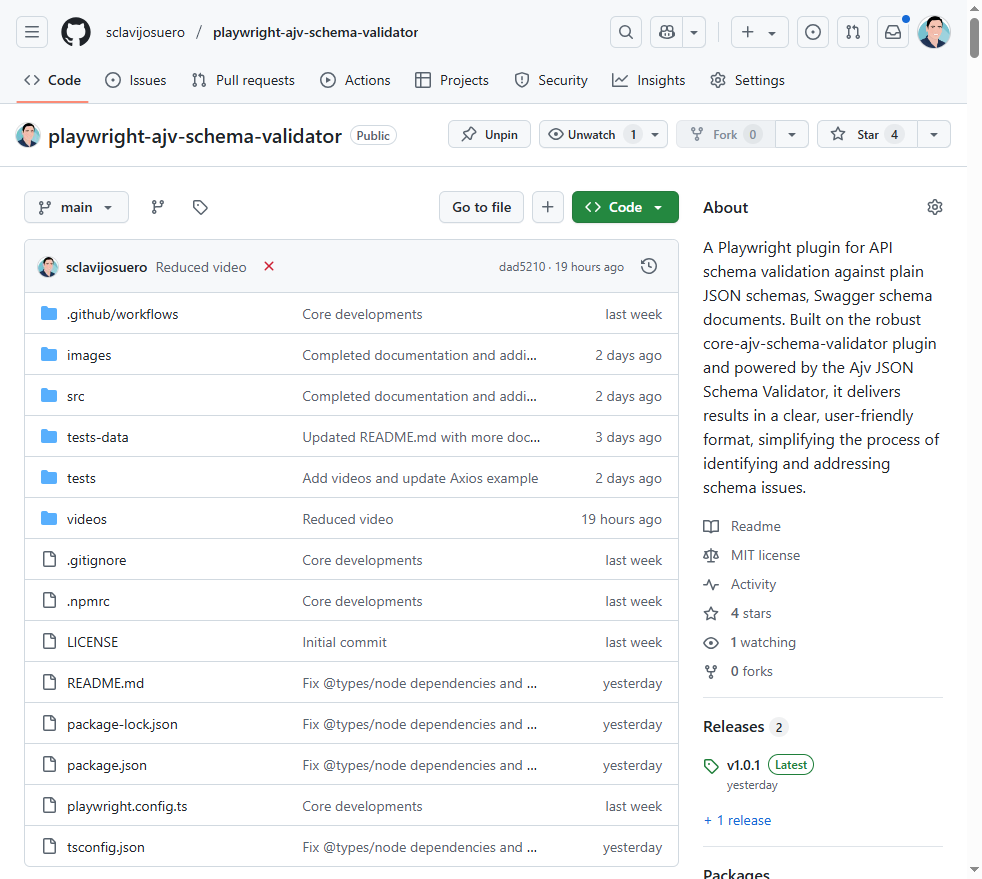
Task: Click the v1.0.1 release tag icon
Action: (x=711, y=766)
